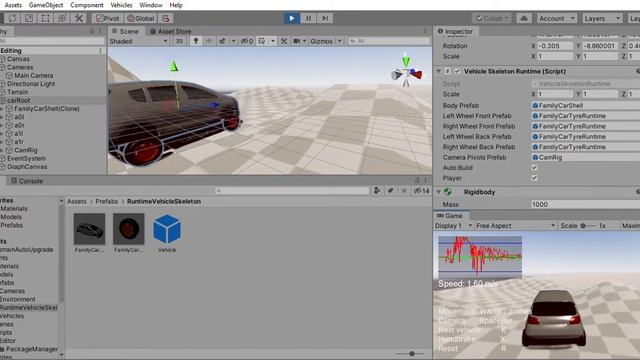Image resolution: width=640 pixels, height=360 pixels.
Task: Open the Layers dropdown
Action: 602,18
